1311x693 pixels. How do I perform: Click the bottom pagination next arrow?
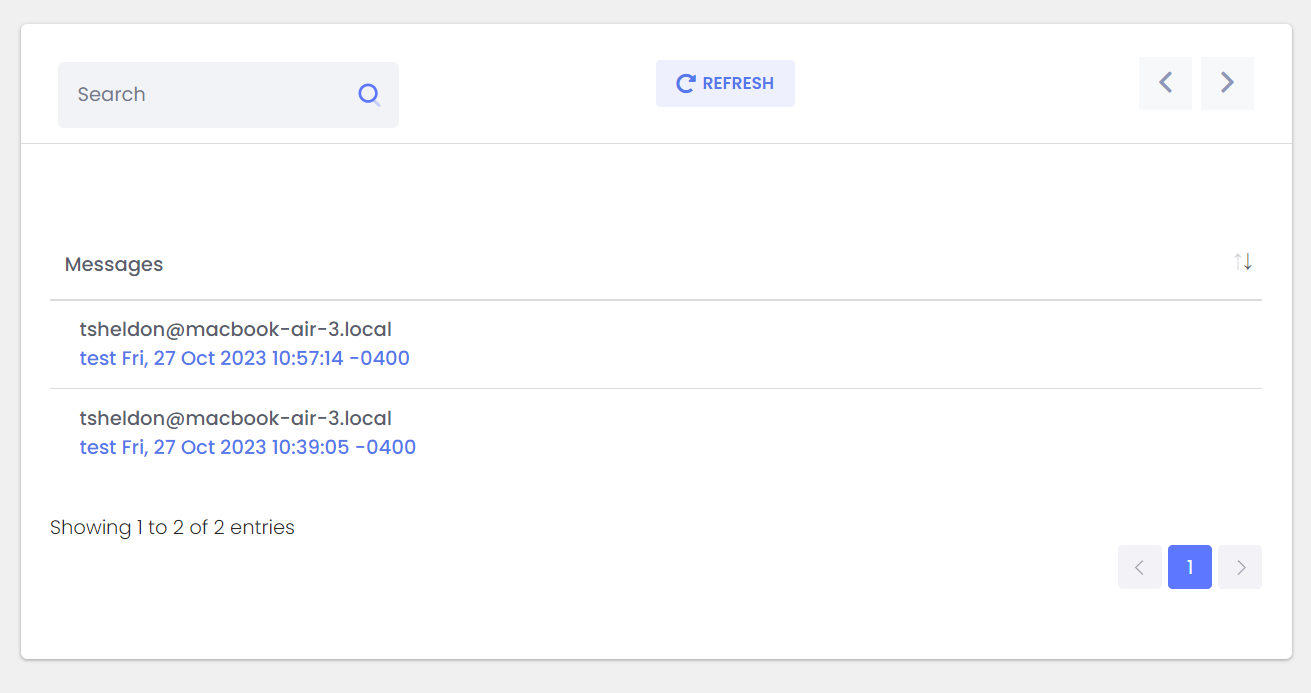click(x=1240, y=567)
